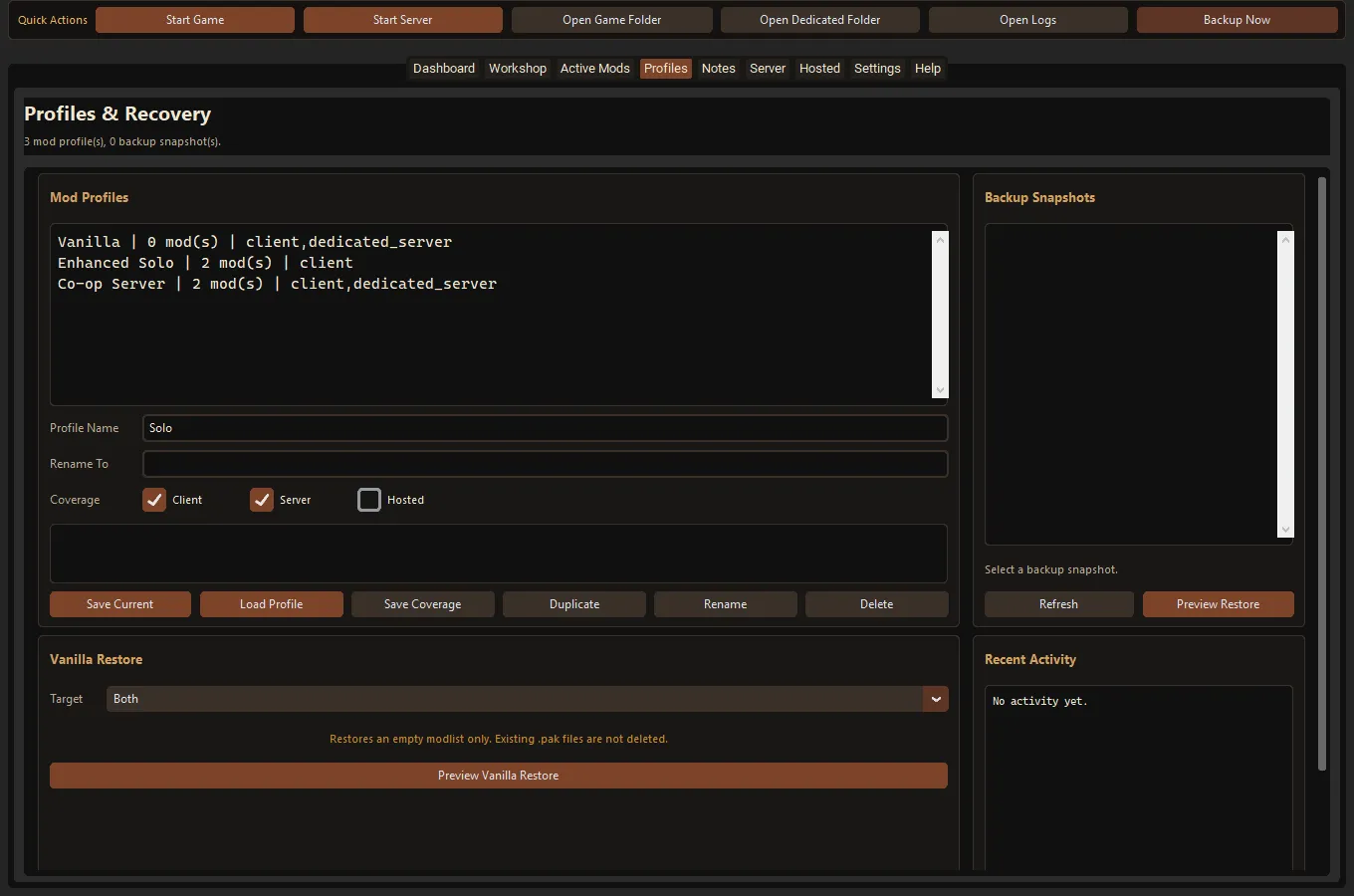This screenshot has height=896, width=1354.
Task: Select the Profiles tab
Action: [666, 69]
